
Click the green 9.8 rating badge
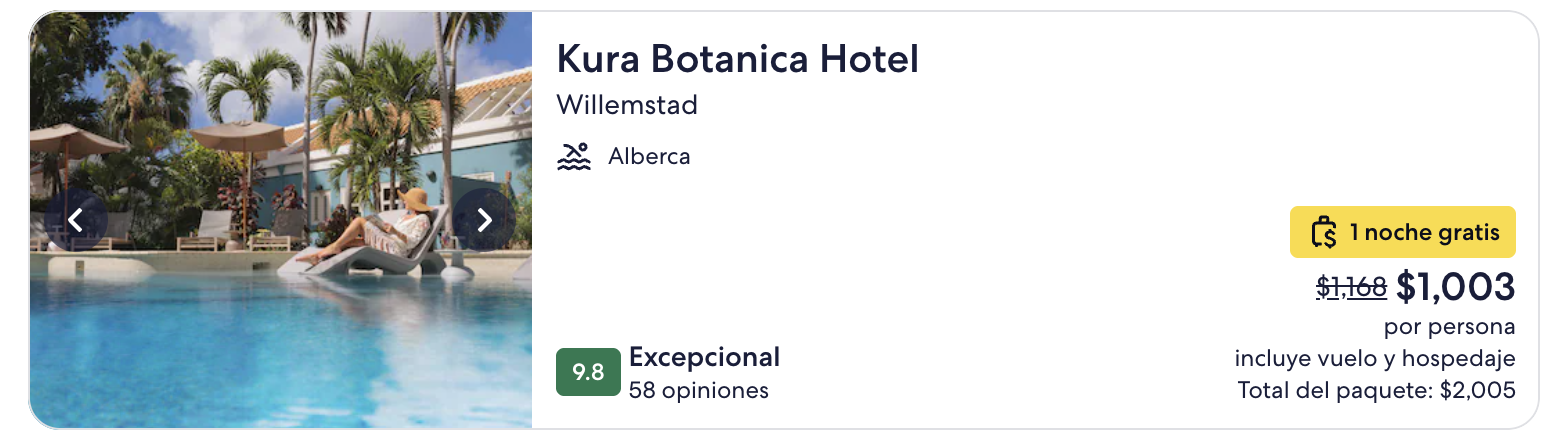[588, 372]
